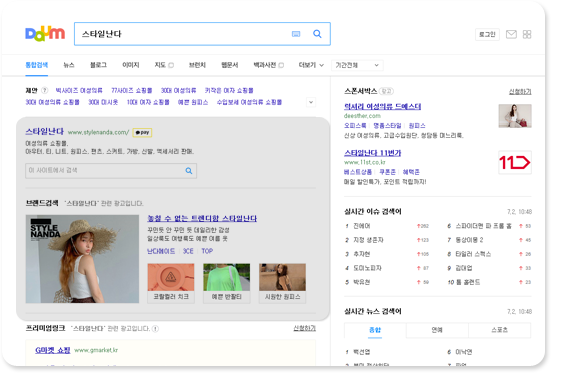
Task: Open the 놓칠 수 없는 트렌디함 스타일난다 link
Action: [202, 218]
